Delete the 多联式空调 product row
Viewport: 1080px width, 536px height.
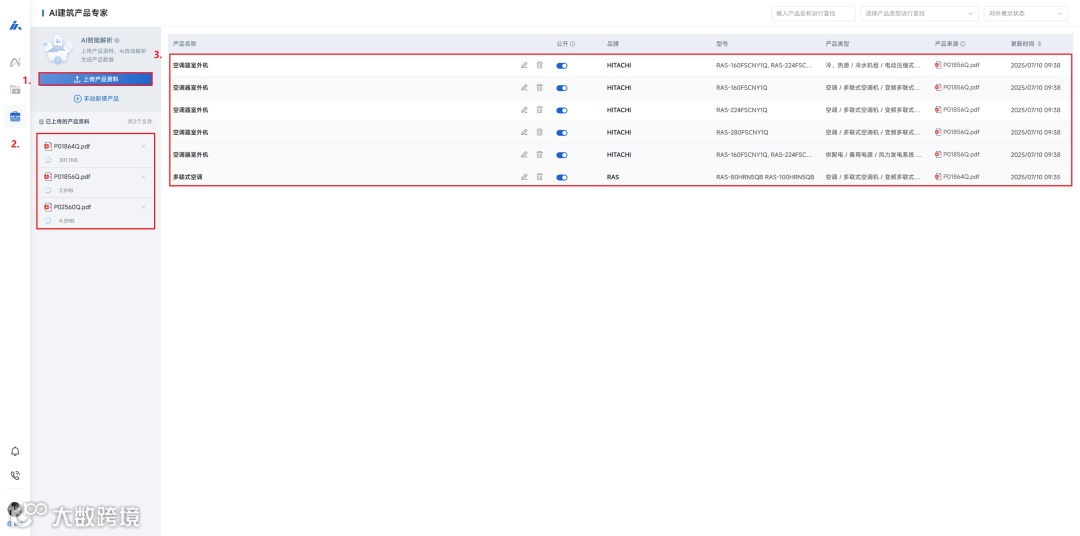coord(539,177)
